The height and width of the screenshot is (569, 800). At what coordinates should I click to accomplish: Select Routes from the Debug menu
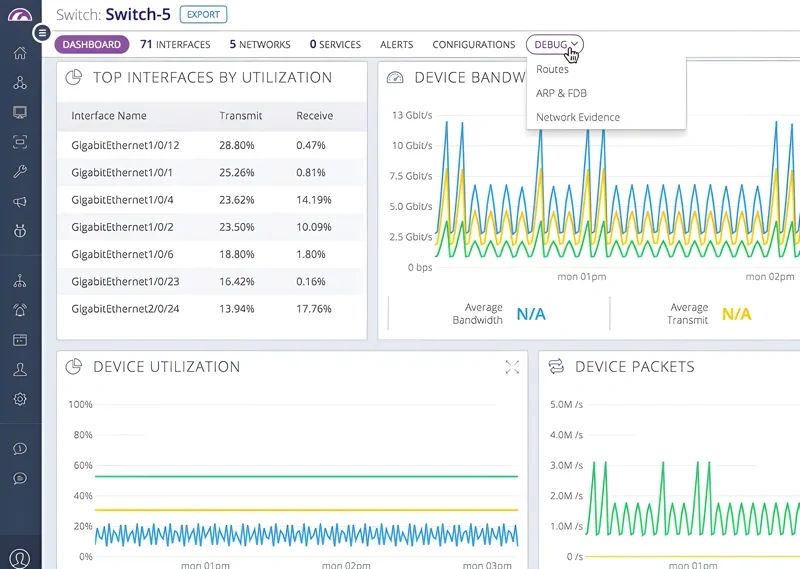point(552,70)
